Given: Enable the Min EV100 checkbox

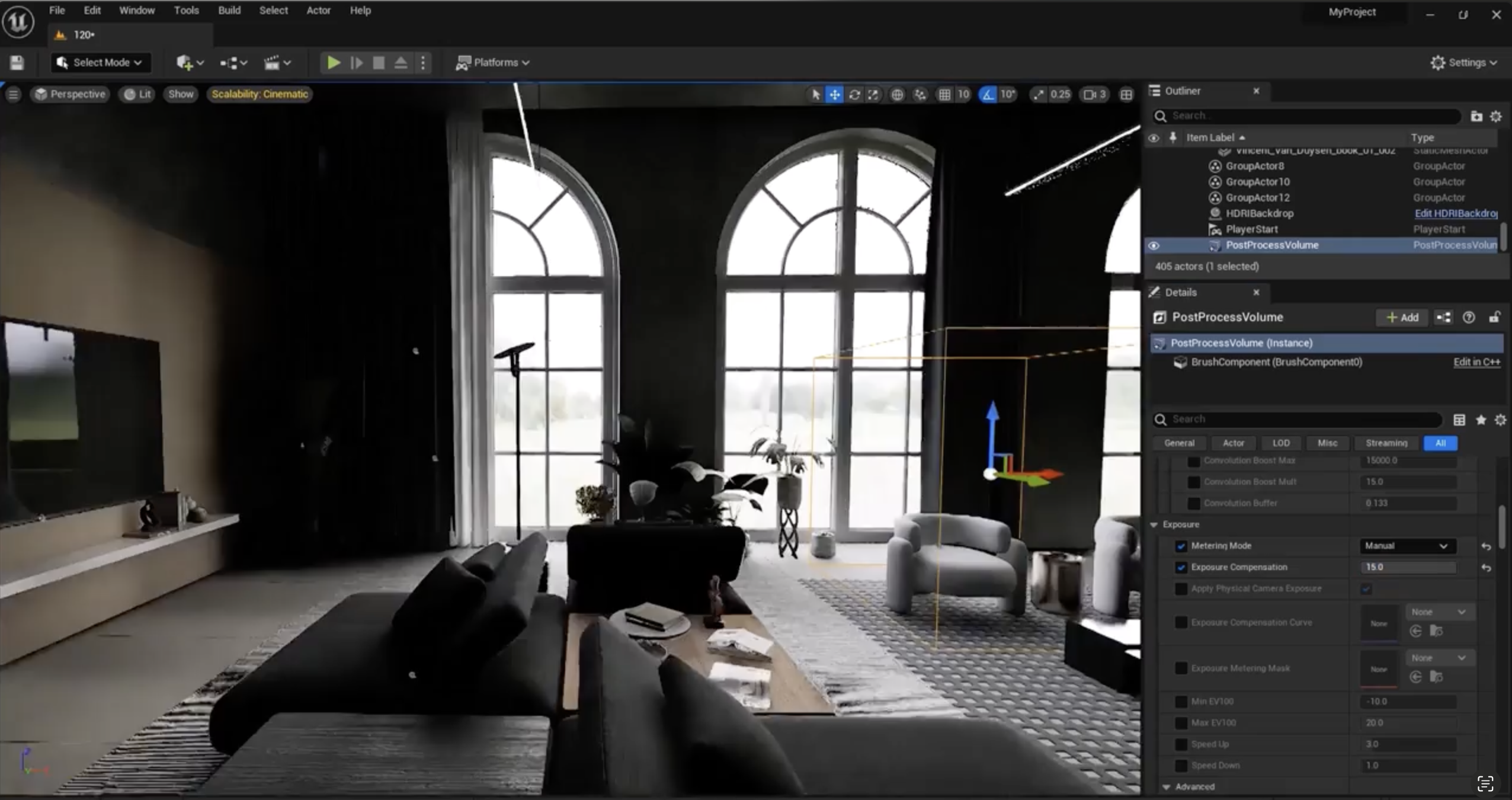Looking at the screenshot, I should click(1181, 702).
